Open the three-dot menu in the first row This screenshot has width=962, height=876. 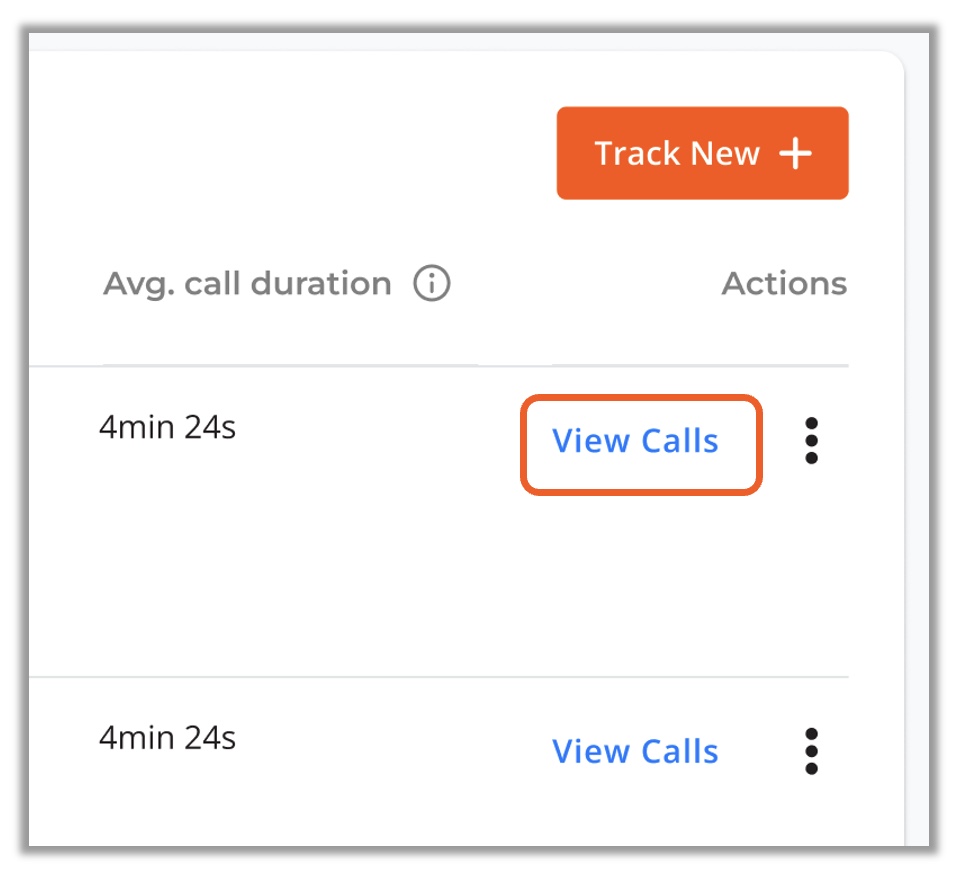(811, 441)
